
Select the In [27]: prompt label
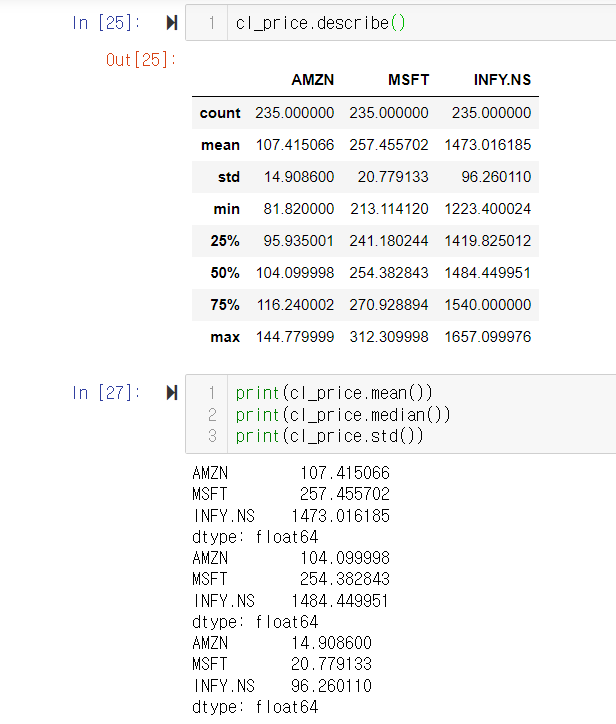click(106, 393)
